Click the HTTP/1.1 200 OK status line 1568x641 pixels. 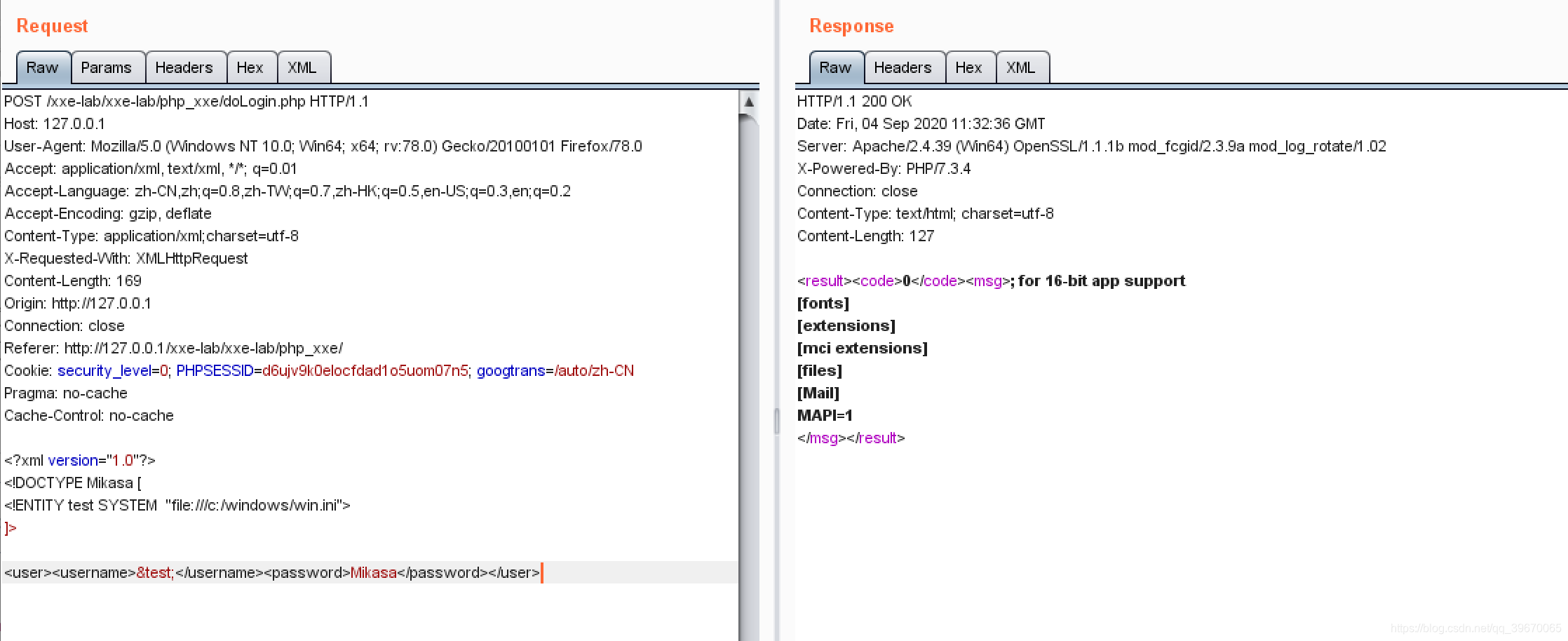pyautogui.click(x=855, y=102)
